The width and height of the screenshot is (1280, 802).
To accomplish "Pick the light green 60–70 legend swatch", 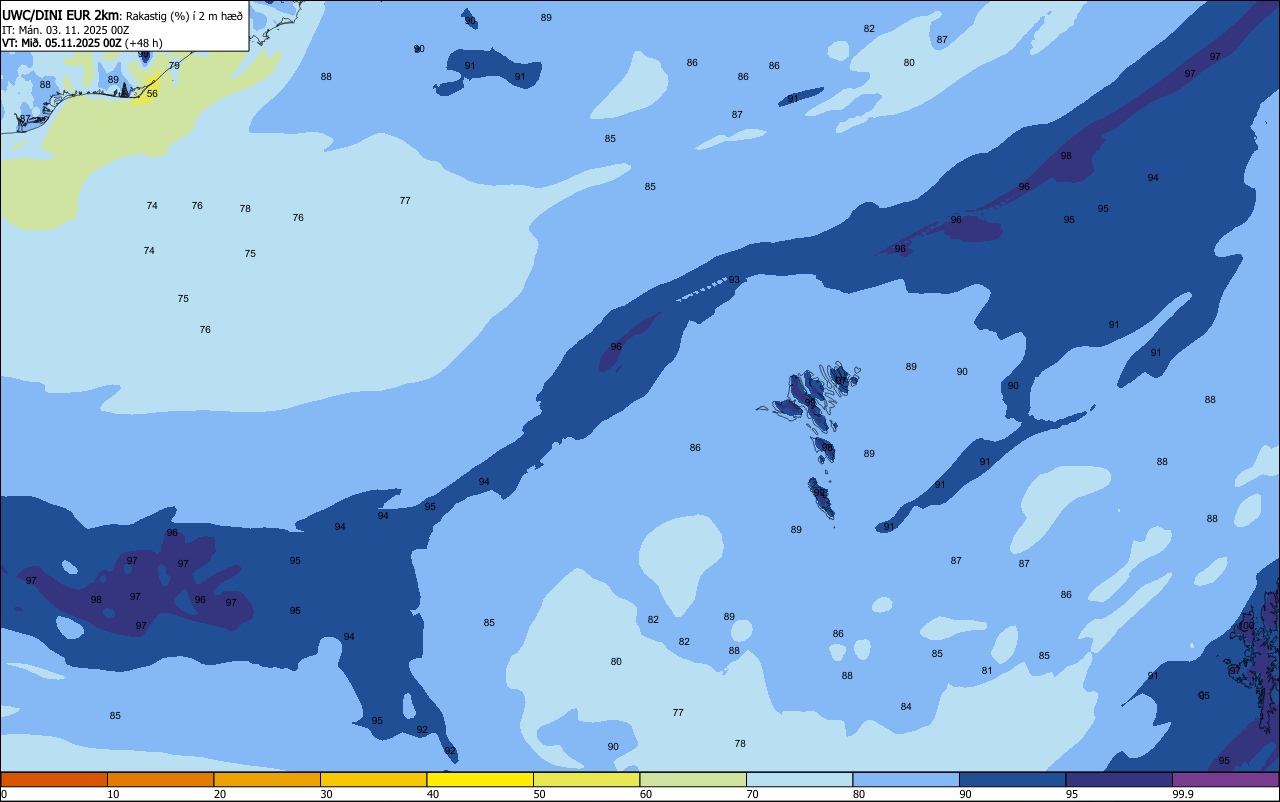I will 693,779.
